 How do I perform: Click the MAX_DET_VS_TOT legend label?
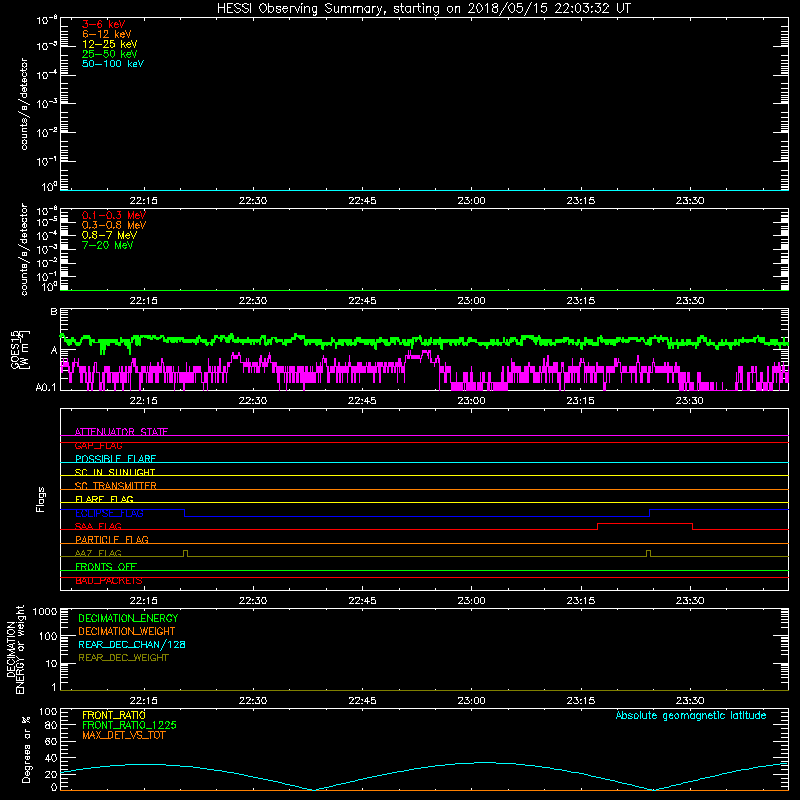point(123,735)
